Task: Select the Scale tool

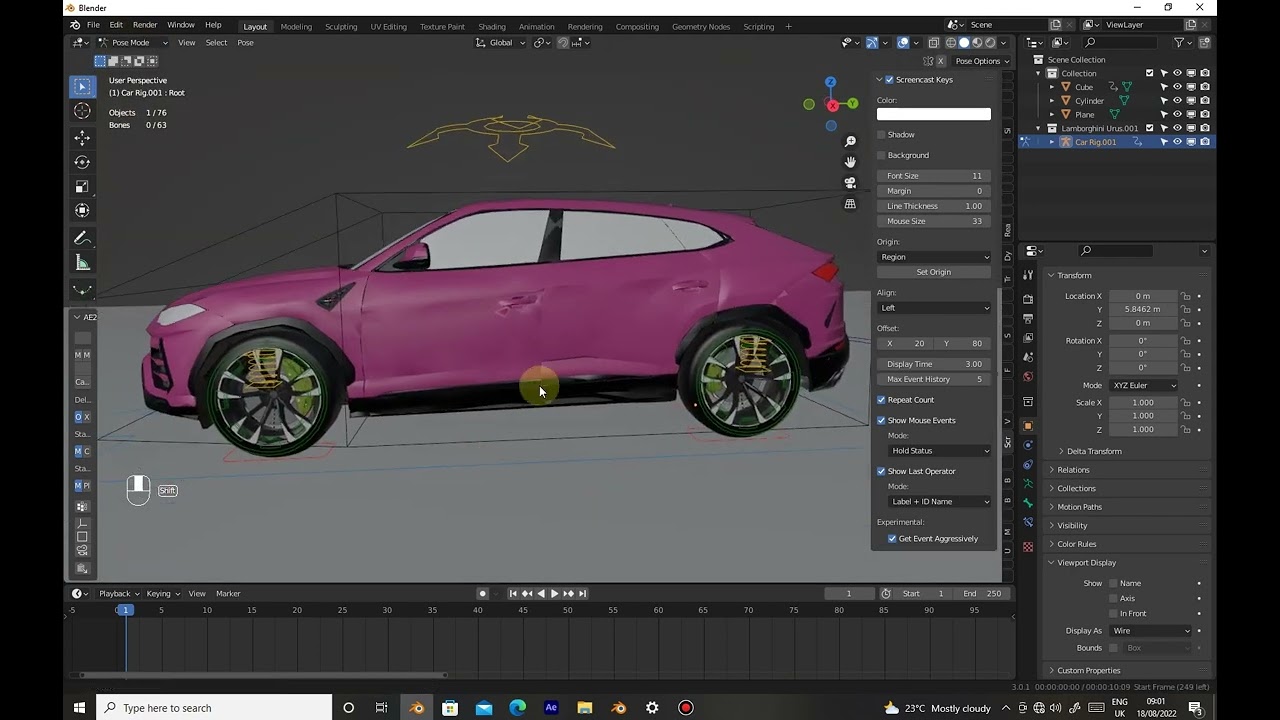Action: (x=82, y=186)
